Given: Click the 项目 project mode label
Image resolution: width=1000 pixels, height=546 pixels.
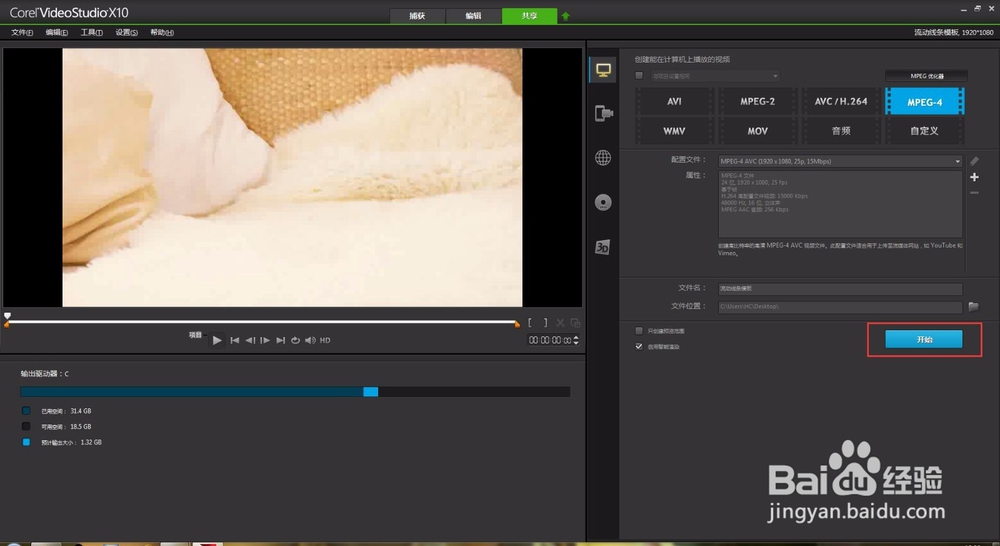Looking at the screenshot, I should coord(195,335).
